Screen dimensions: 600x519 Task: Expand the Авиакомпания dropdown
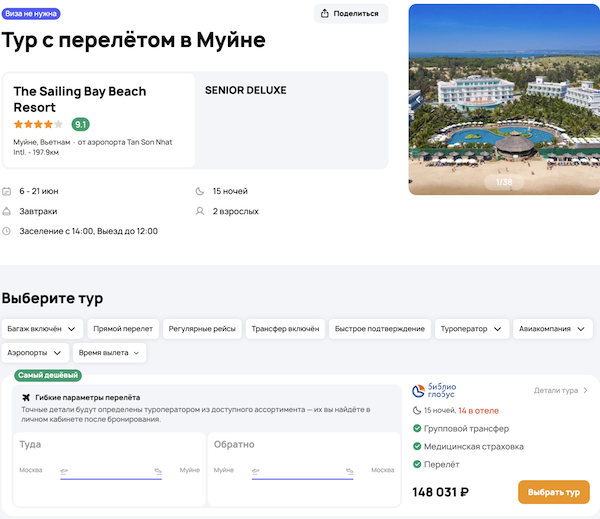coord(553,328)
